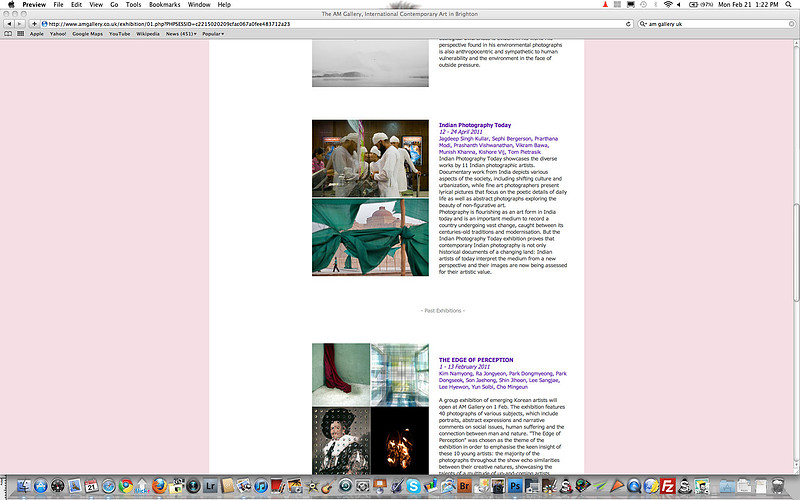This screenshot has height=500, width=800.
Task: Launch Adobe Bridge (Br) from the dock
Action: tap(464, 486)
